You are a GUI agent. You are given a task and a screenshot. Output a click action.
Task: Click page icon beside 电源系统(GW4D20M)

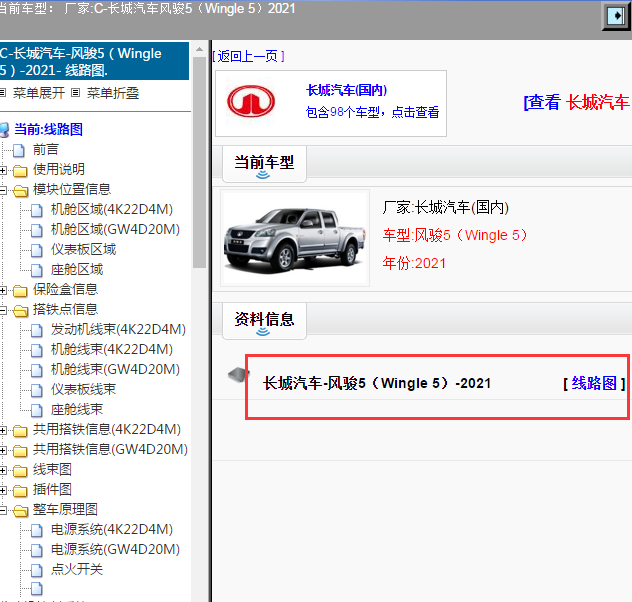37,550
